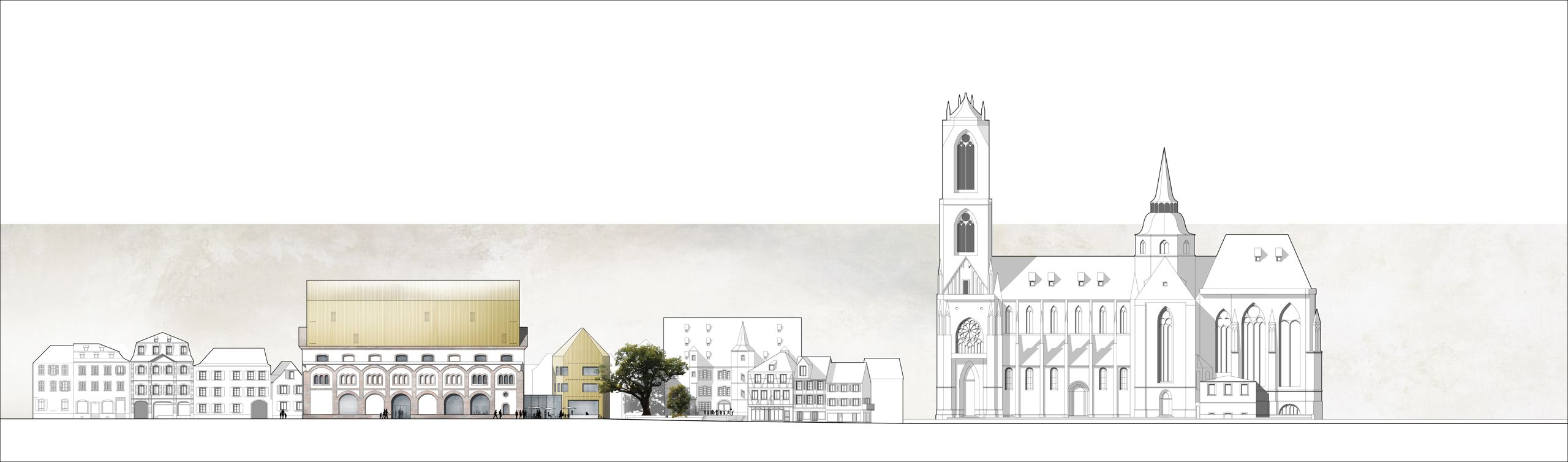
Task: Click the tall church bell tower
Action: (x=965, y=256)
